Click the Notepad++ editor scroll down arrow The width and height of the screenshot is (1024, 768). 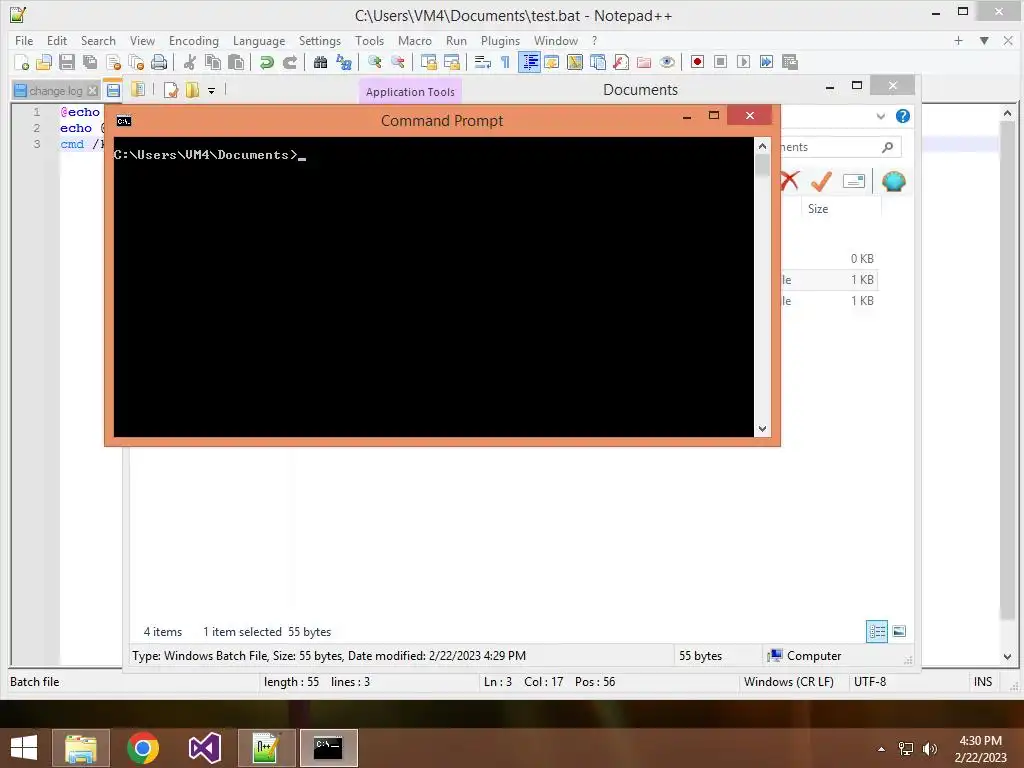[x=1007, y=656]
